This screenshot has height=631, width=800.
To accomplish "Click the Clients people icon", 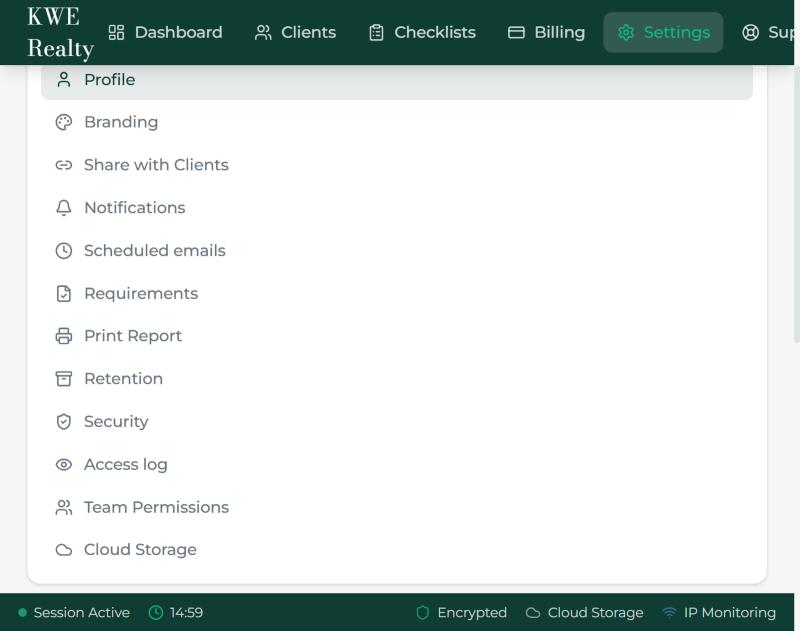I will 263,33.
